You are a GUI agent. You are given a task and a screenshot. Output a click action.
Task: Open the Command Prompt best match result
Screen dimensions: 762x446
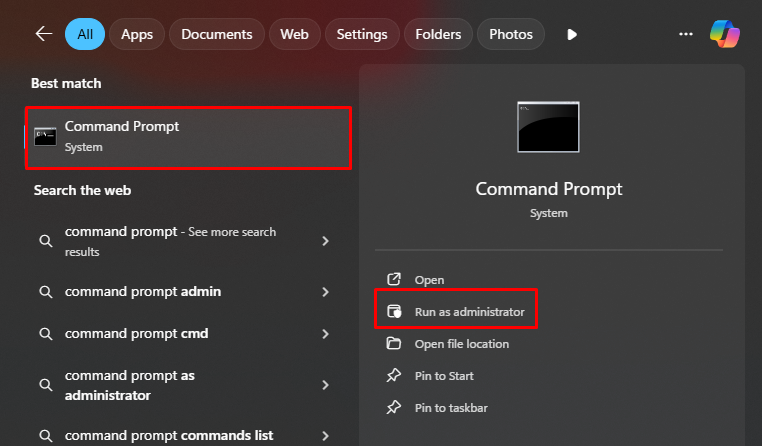tap(188, 137)
